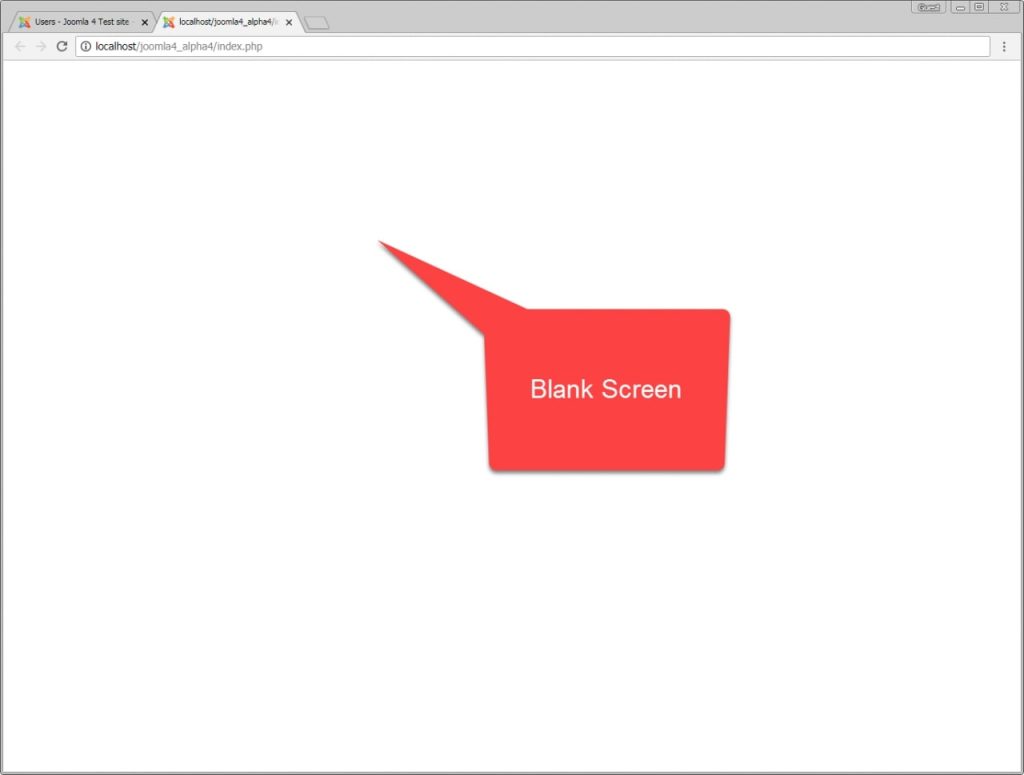
Task: Maximize the browser window
Action: click(979, 7)
